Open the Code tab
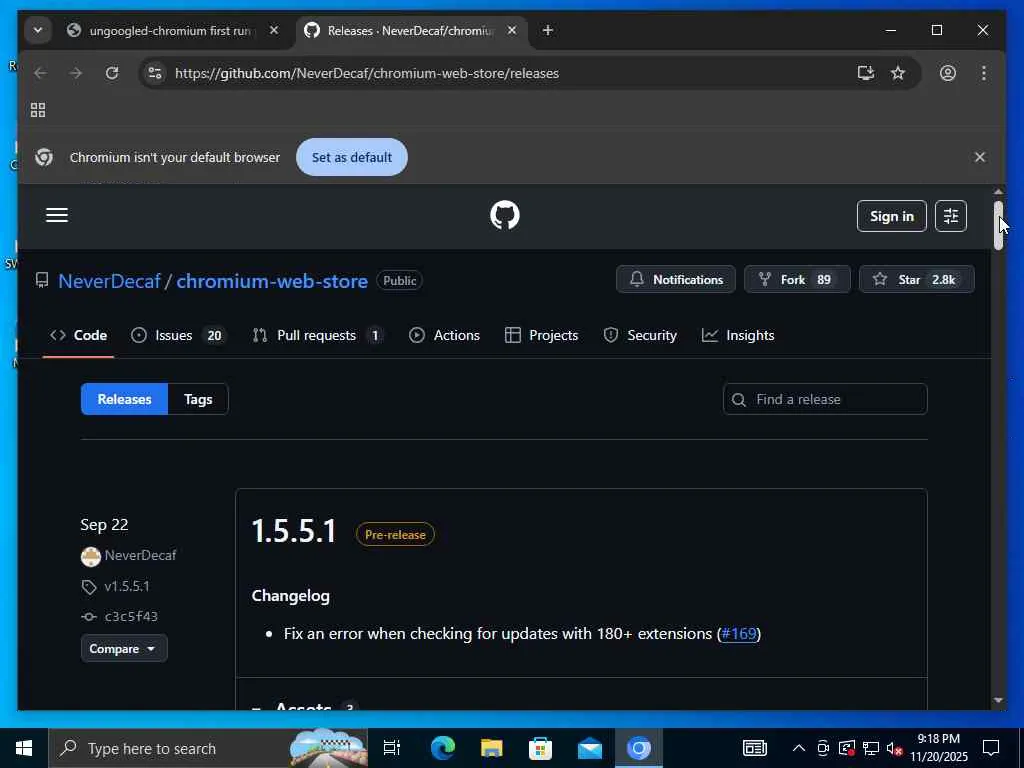The image size is (1024, 768). 78,335
